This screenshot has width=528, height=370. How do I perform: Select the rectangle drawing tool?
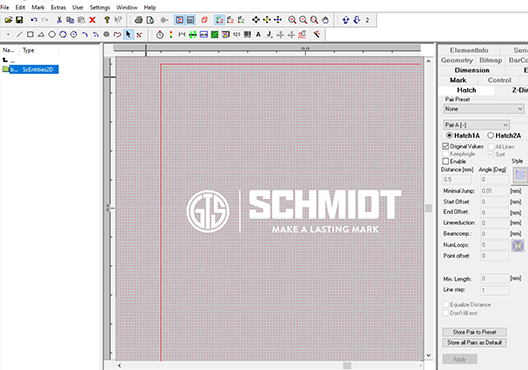[30, 34]
